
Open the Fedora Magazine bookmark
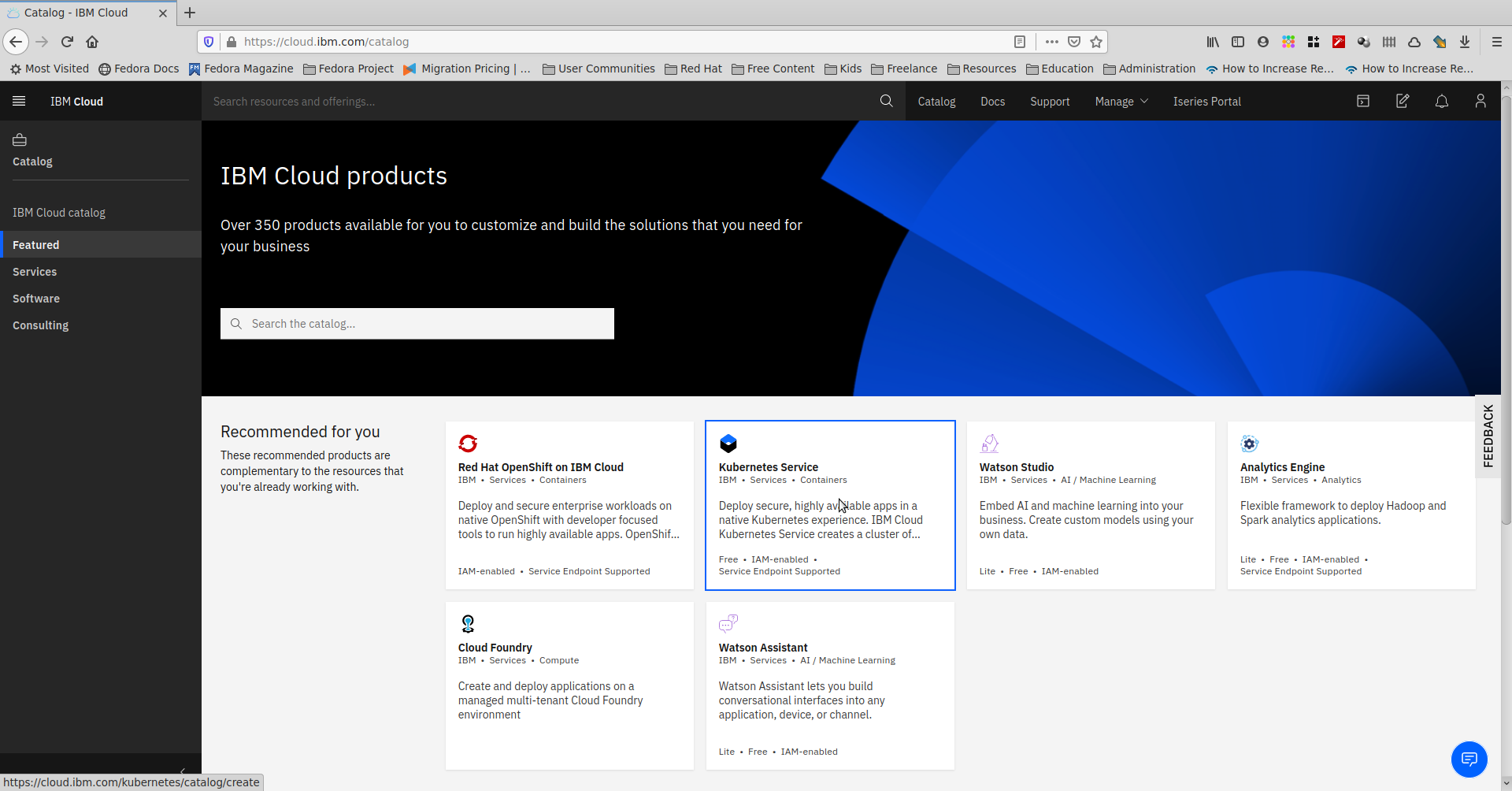pyautogui.click(x=241, y=69)
